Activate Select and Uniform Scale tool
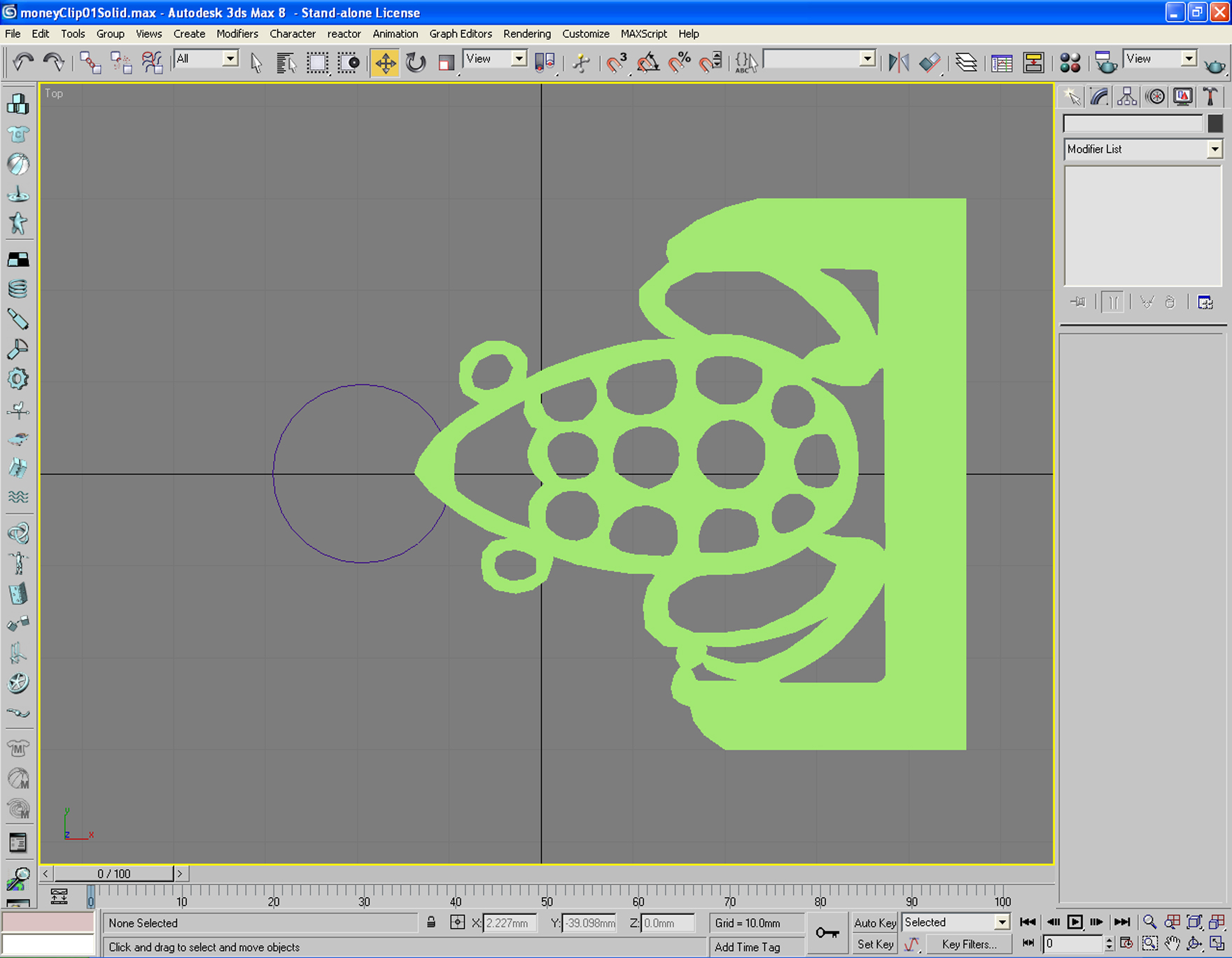 click(446, 62)
